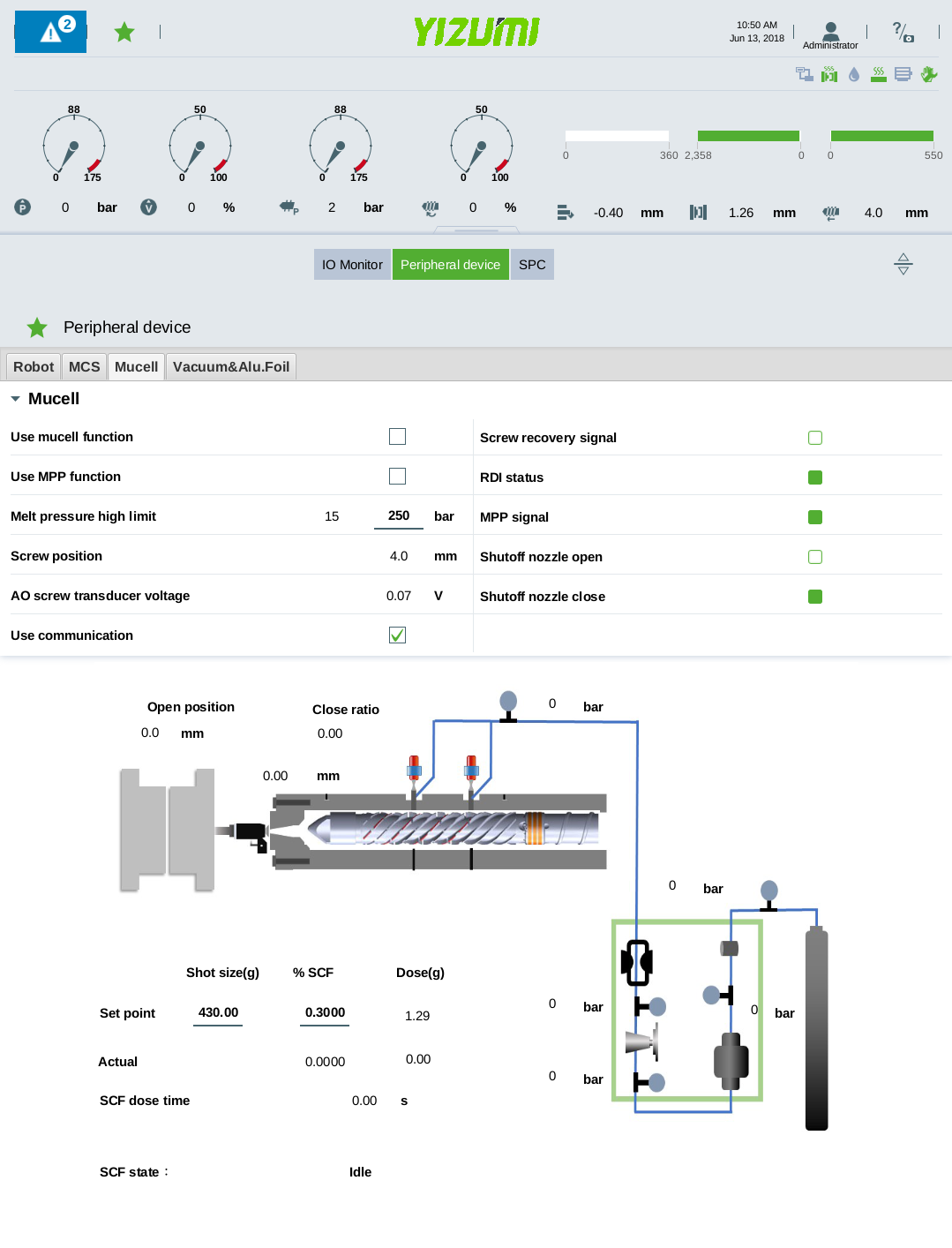The height and width of the screenshot is (1248, 952).
Task: Collapse the Mucell section triangle
Action: pyautogui.click(x=15, y=399)
